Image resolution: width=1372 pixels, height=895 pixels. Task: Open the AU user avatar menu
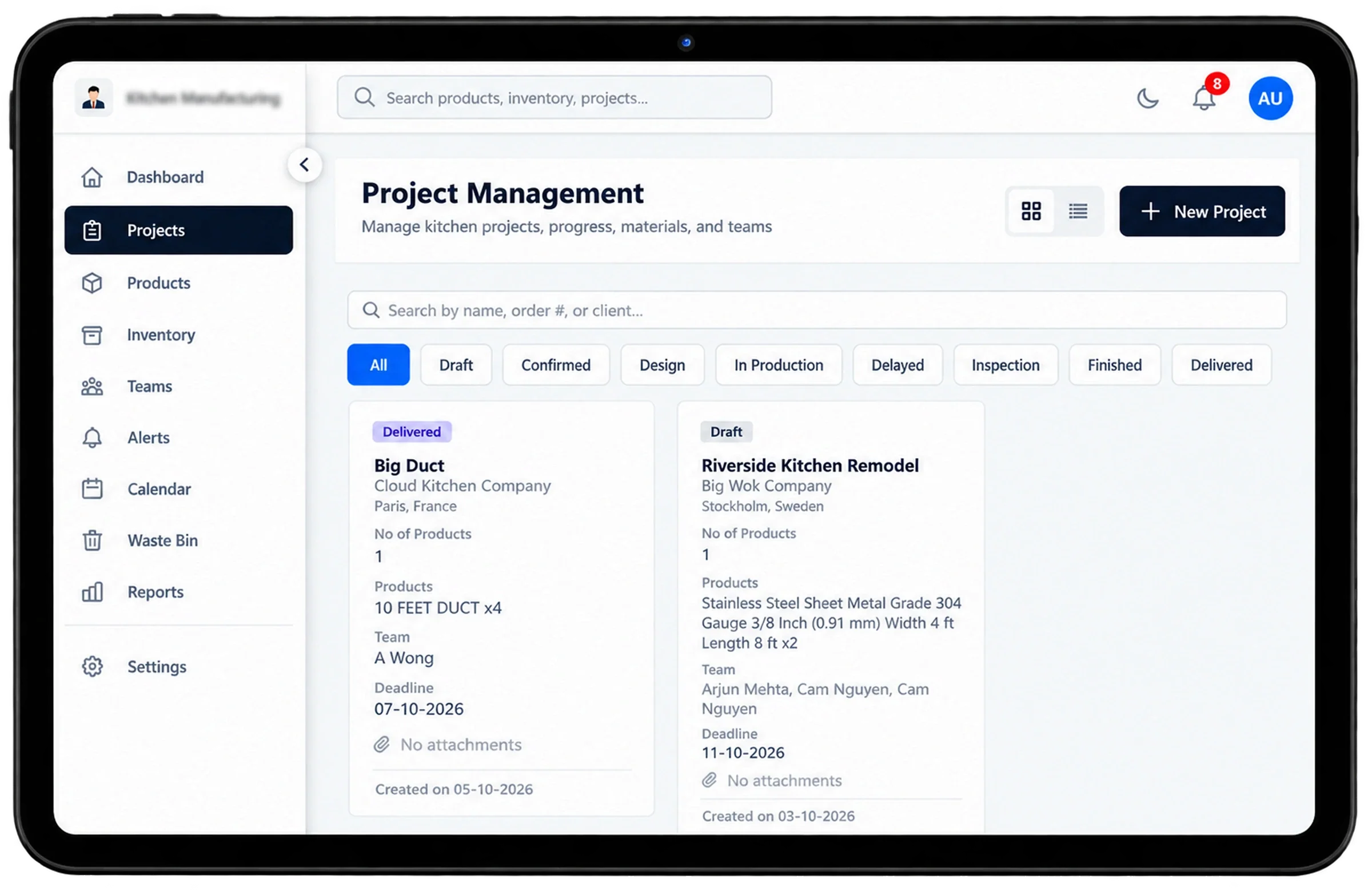coord(1270,98)
